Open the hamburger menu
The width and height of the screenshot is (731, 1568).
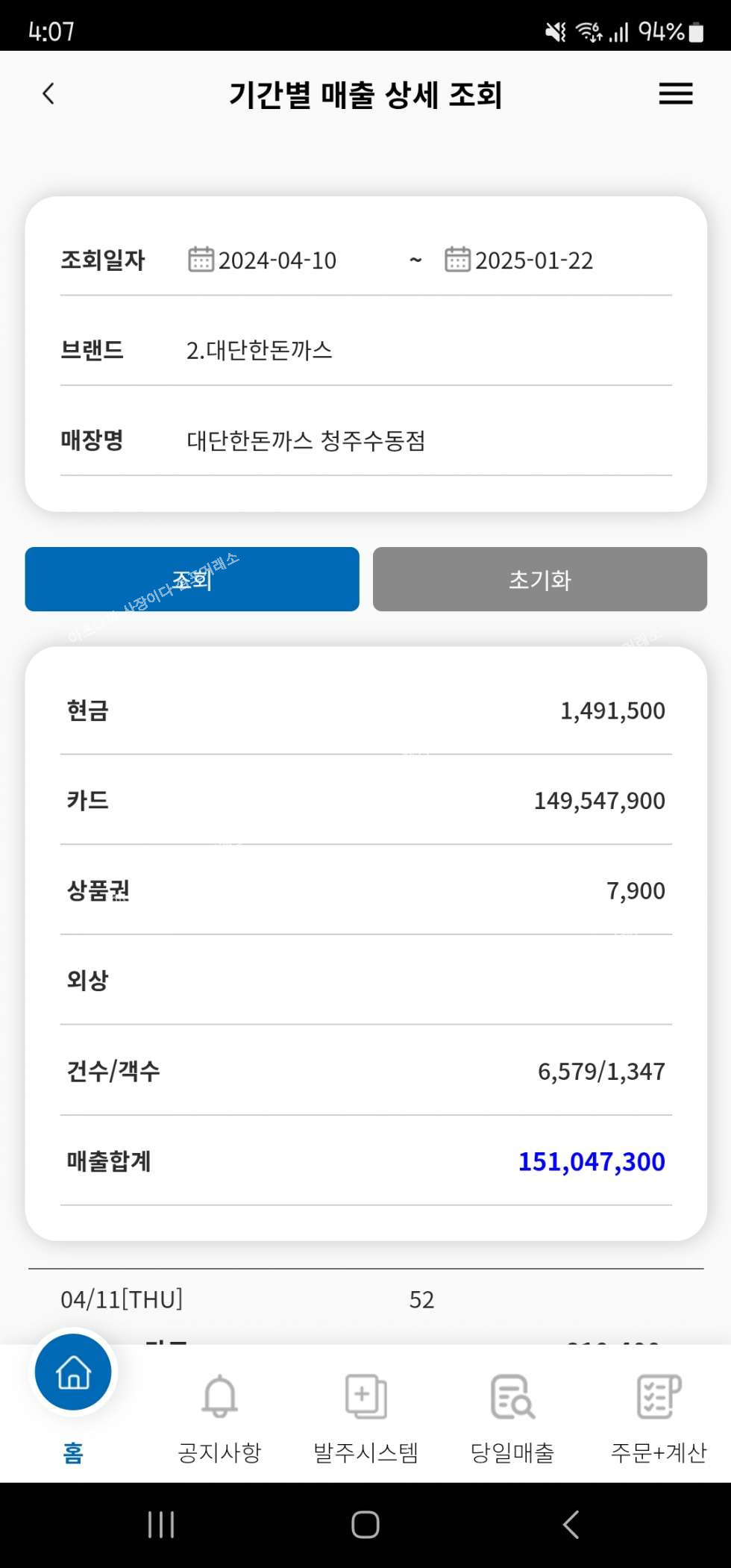[676, 94]
